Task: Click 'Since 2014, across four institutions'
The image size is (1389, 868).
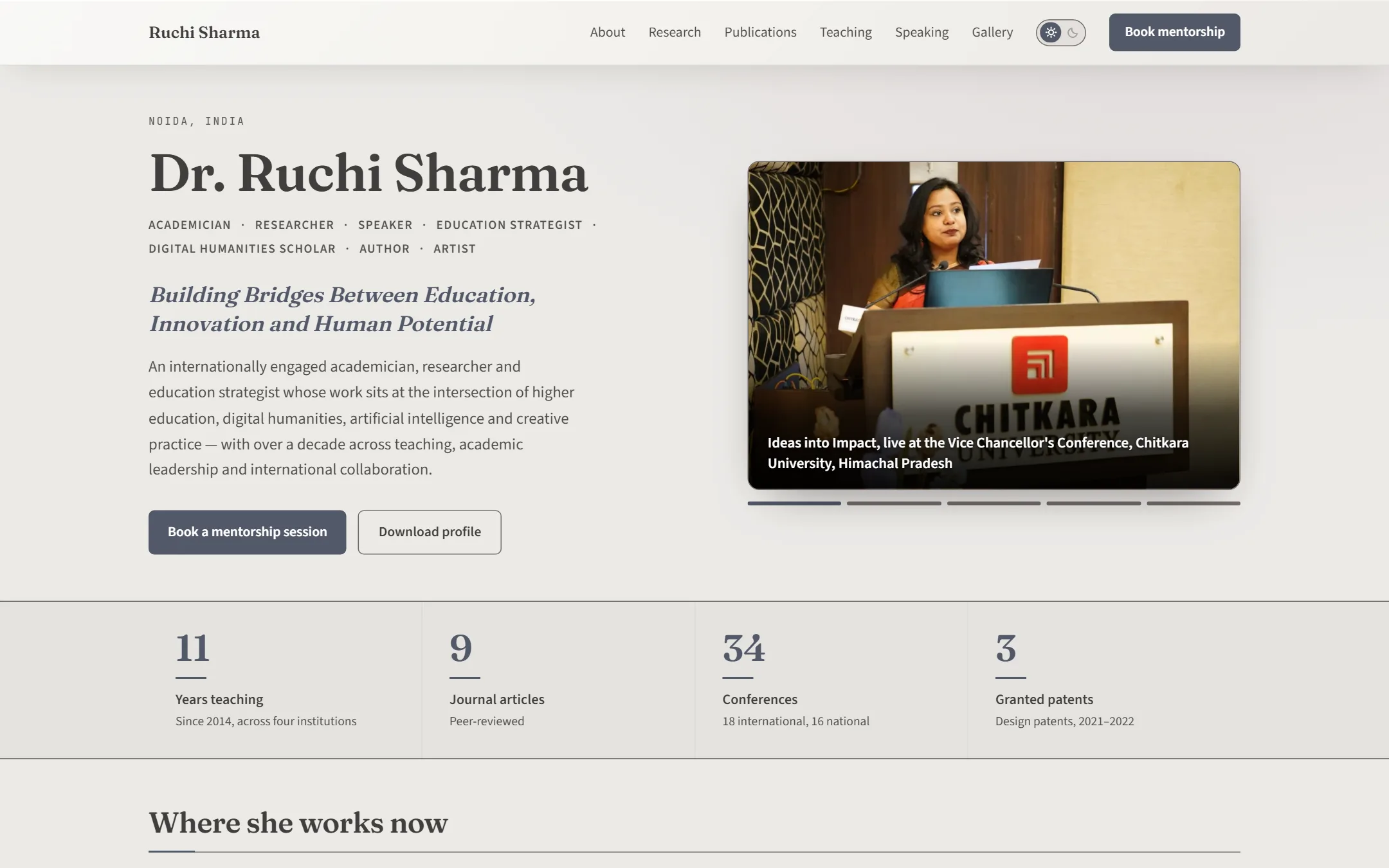Action: pos(266,721)
